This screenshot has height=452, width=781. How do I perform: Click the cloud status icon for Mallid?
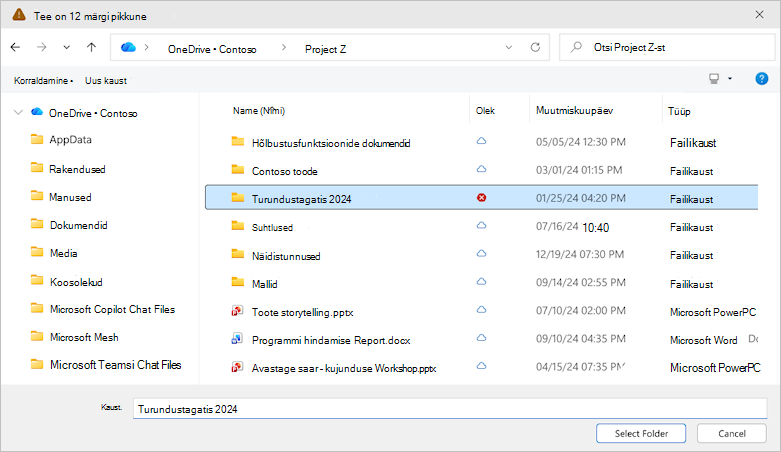(481, 282)
